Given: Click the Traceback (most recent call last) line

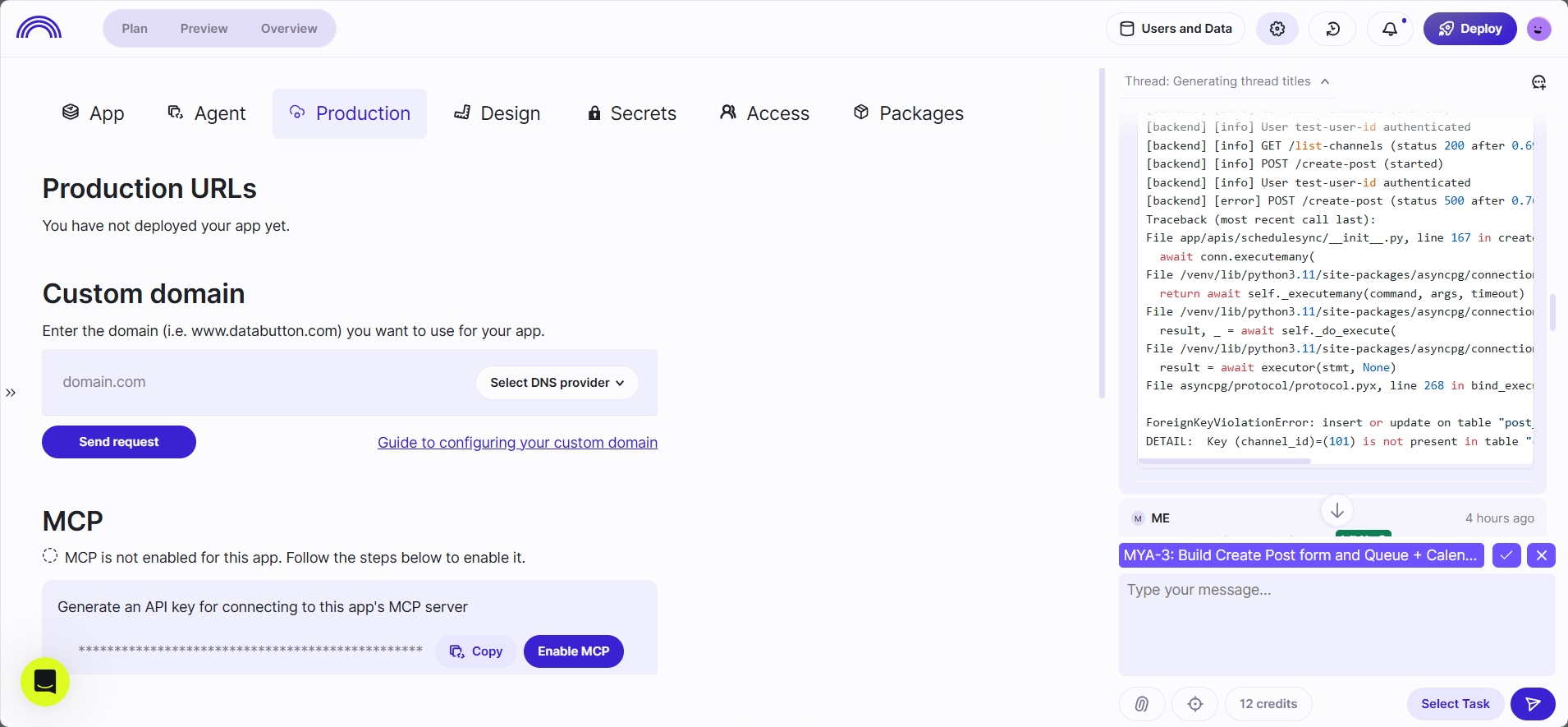Looking at the screenshot, I should 1261,219.
